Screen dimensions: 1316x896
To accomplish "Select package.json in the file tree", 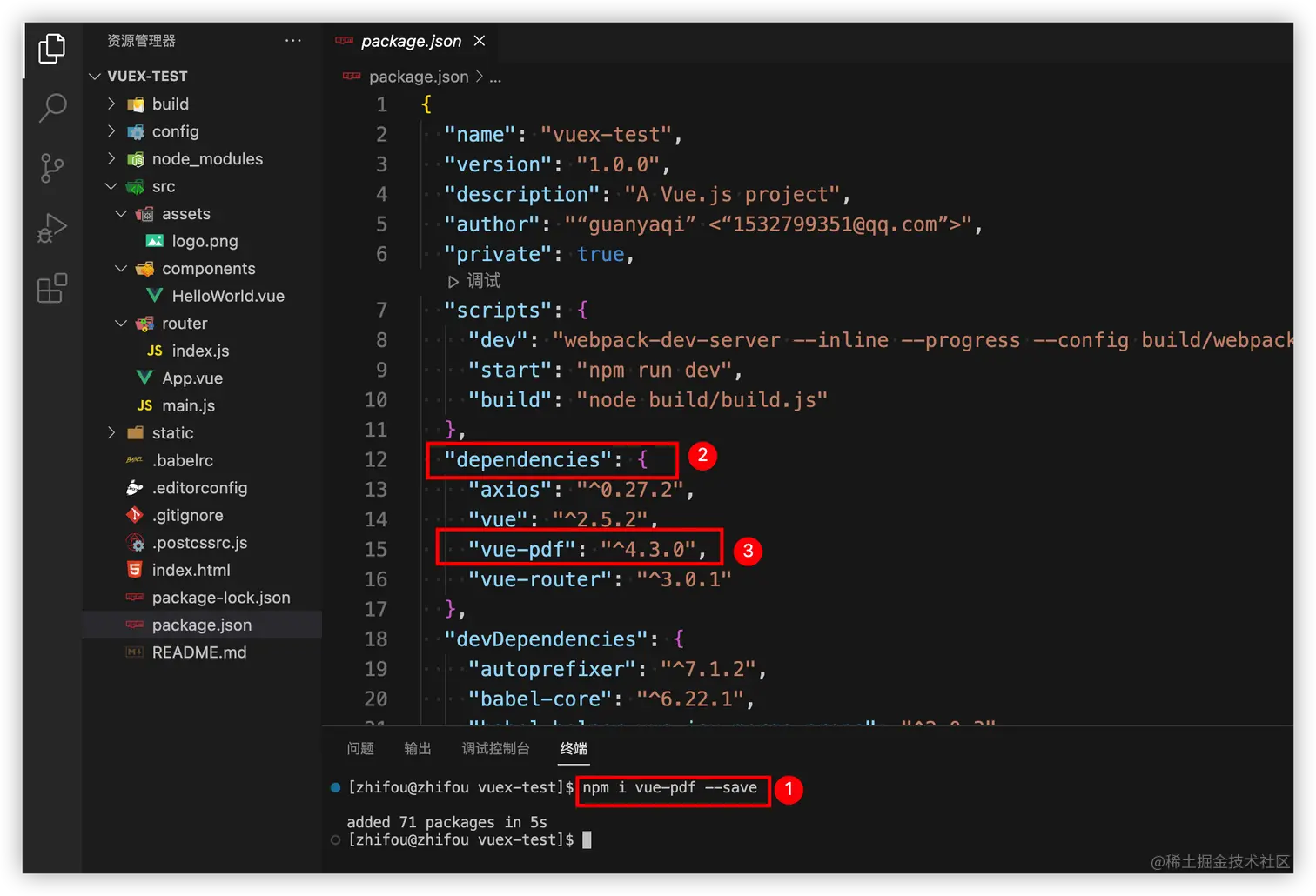I will 202,625.
